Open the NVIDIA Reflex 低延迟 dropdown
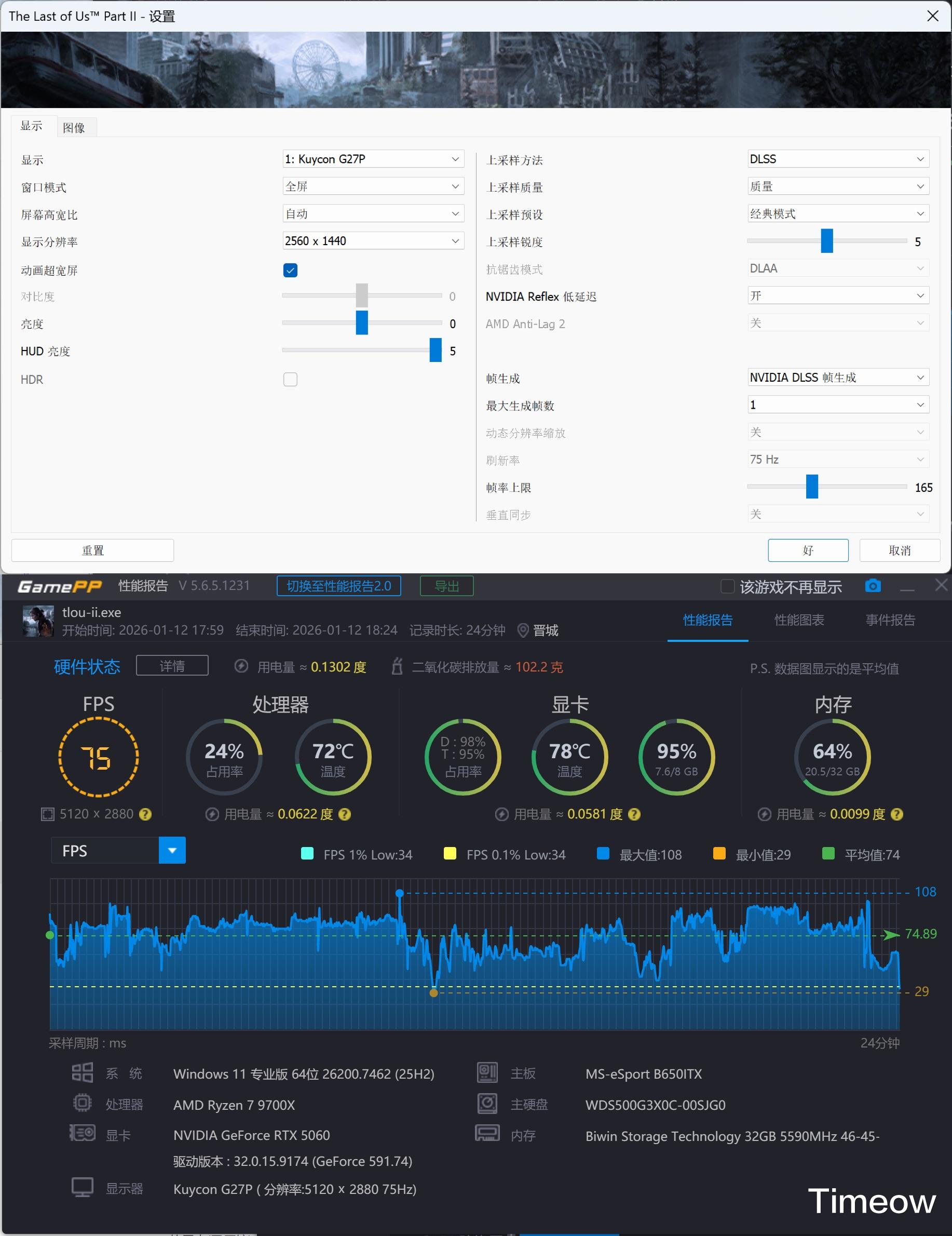This screenshot has width=952, height=1236. coord(838,295)
